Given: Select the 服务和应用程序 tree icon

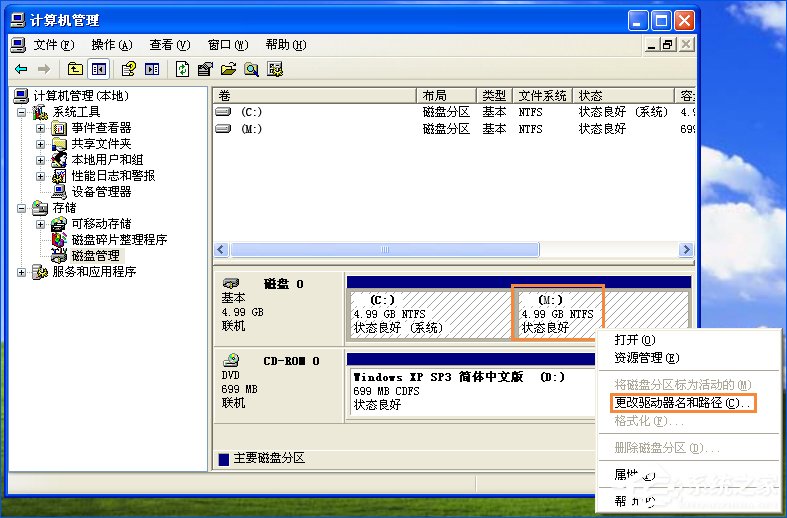Looking at the screenshot, I should 40,272.
